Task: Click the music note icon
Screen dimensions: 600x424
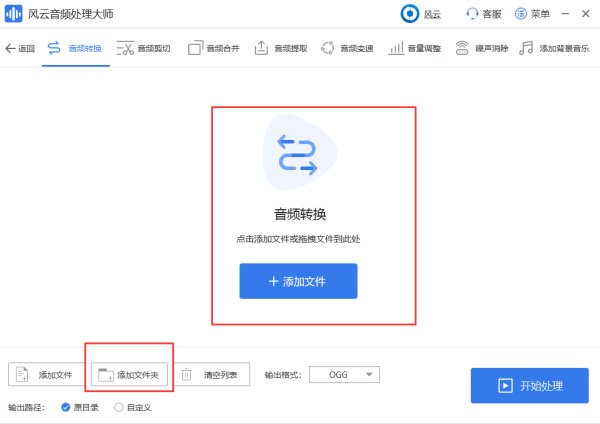Action: pyautogui.click(x=526, y=48)
